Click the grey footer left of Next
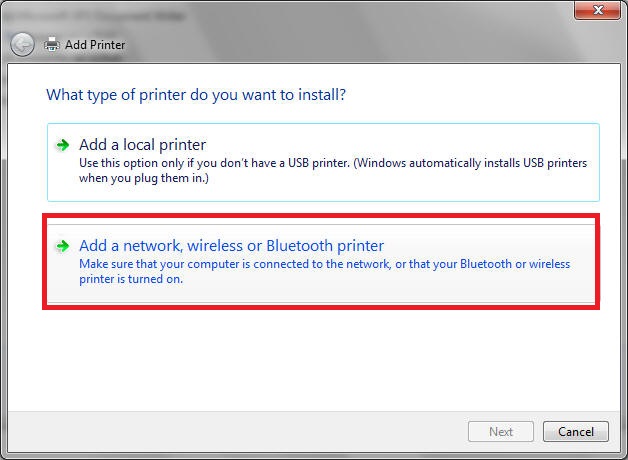 [236, 432]
